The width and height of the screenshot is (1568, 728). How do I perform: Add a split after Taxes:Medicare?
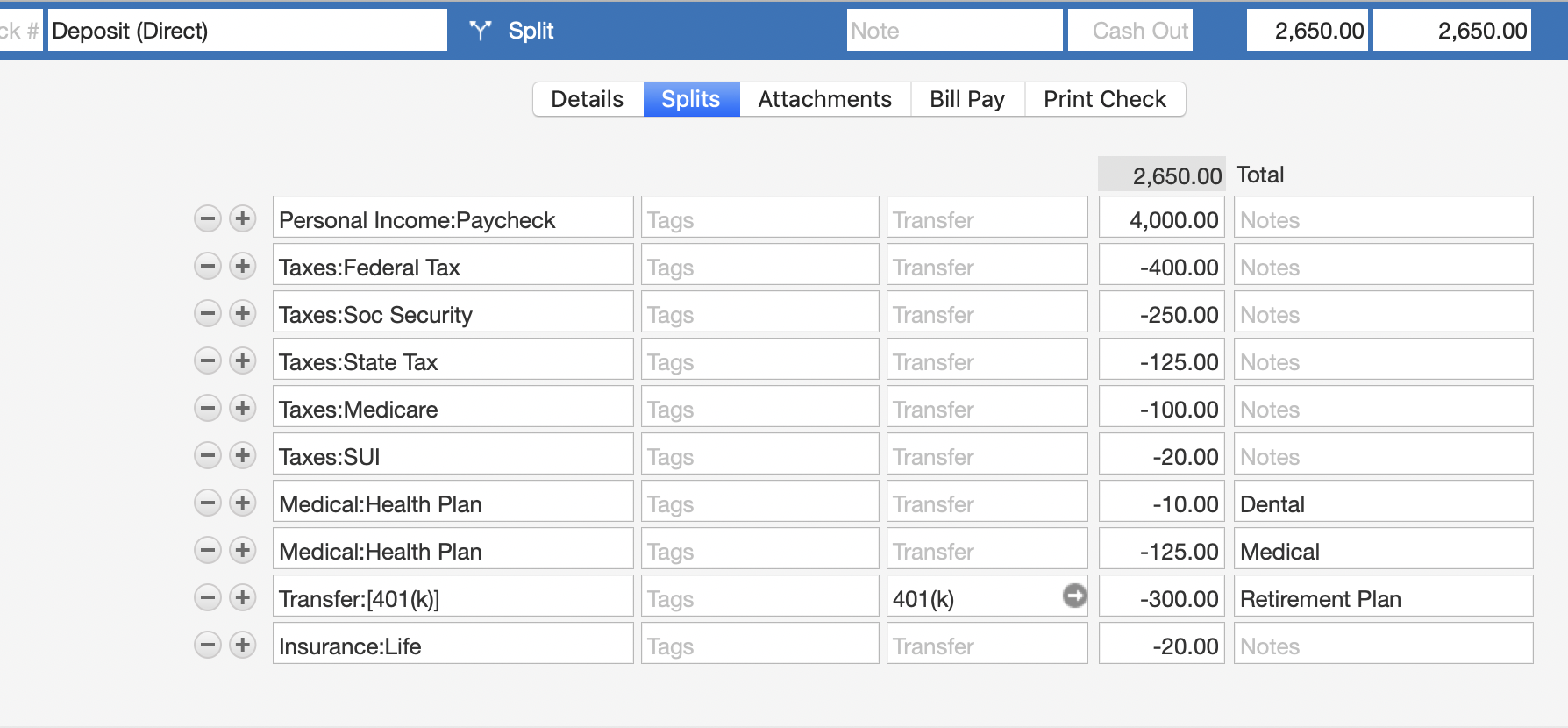(243, 408)
